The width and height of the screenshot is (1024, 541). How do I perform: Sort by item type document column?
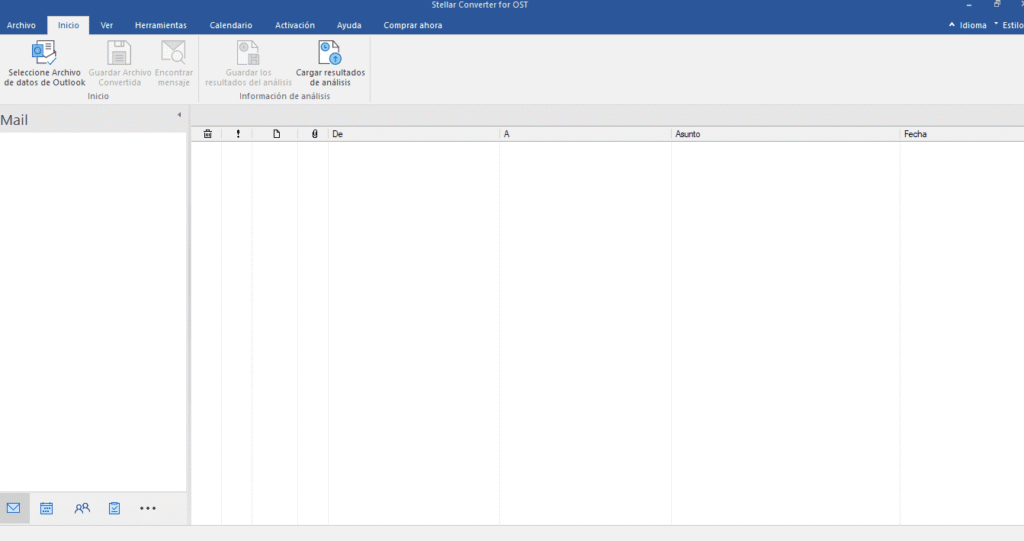276,134
